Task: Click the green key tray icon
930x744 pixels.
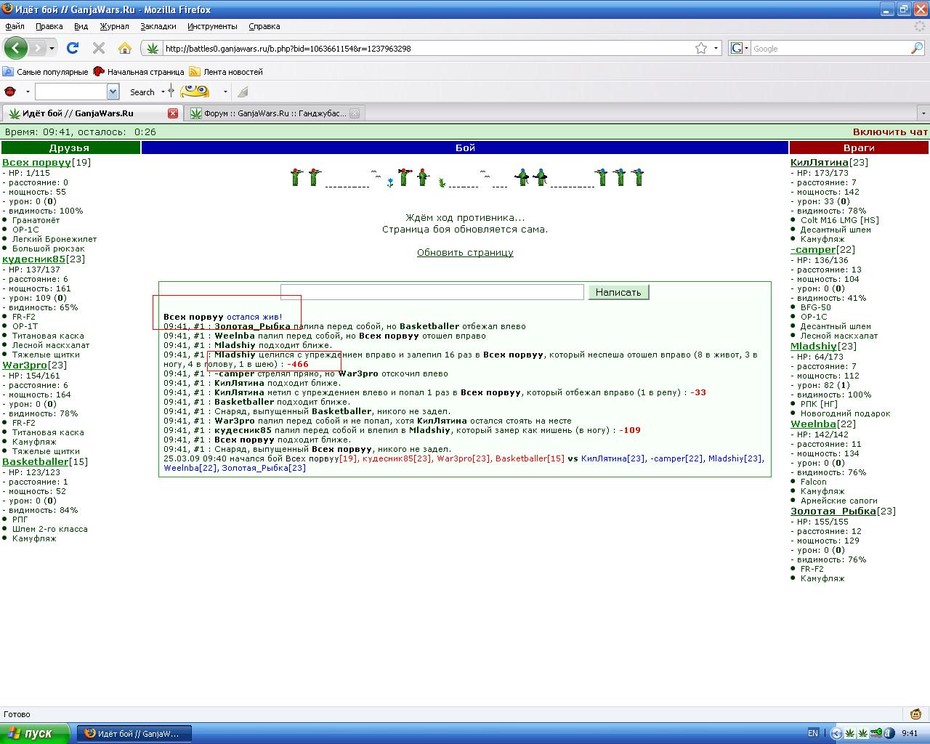Action: coord(875,733)
